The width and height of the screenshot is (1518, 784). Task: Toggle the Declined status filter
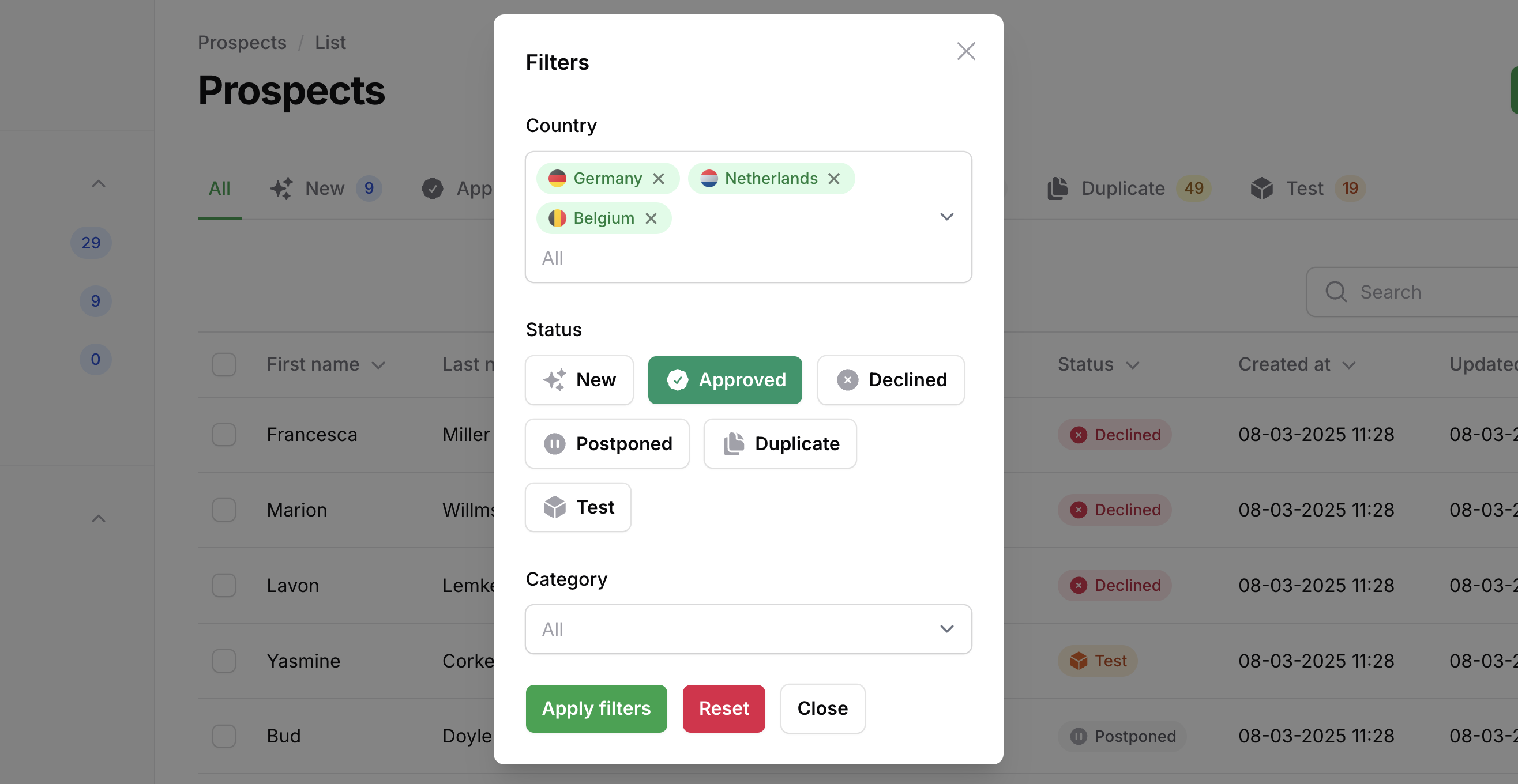pos(890,380)
